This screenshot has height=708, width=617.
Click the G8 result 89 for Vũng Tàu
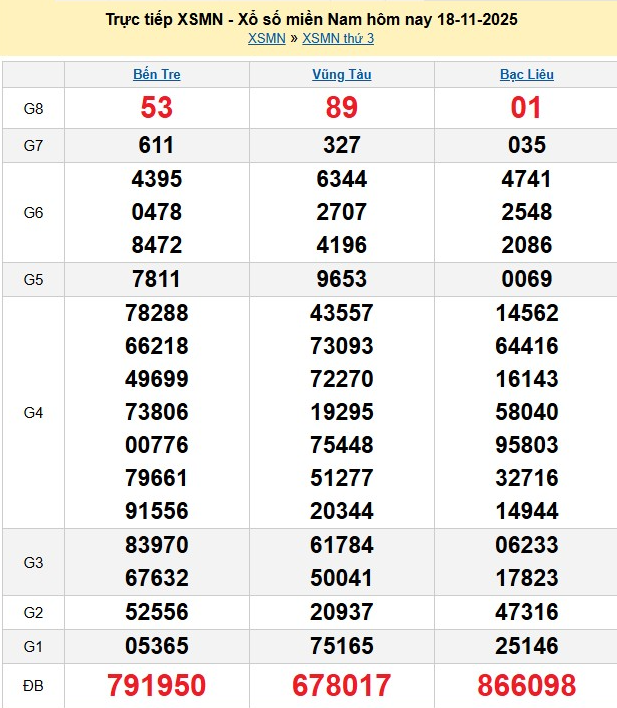click(x=342, y=108)
